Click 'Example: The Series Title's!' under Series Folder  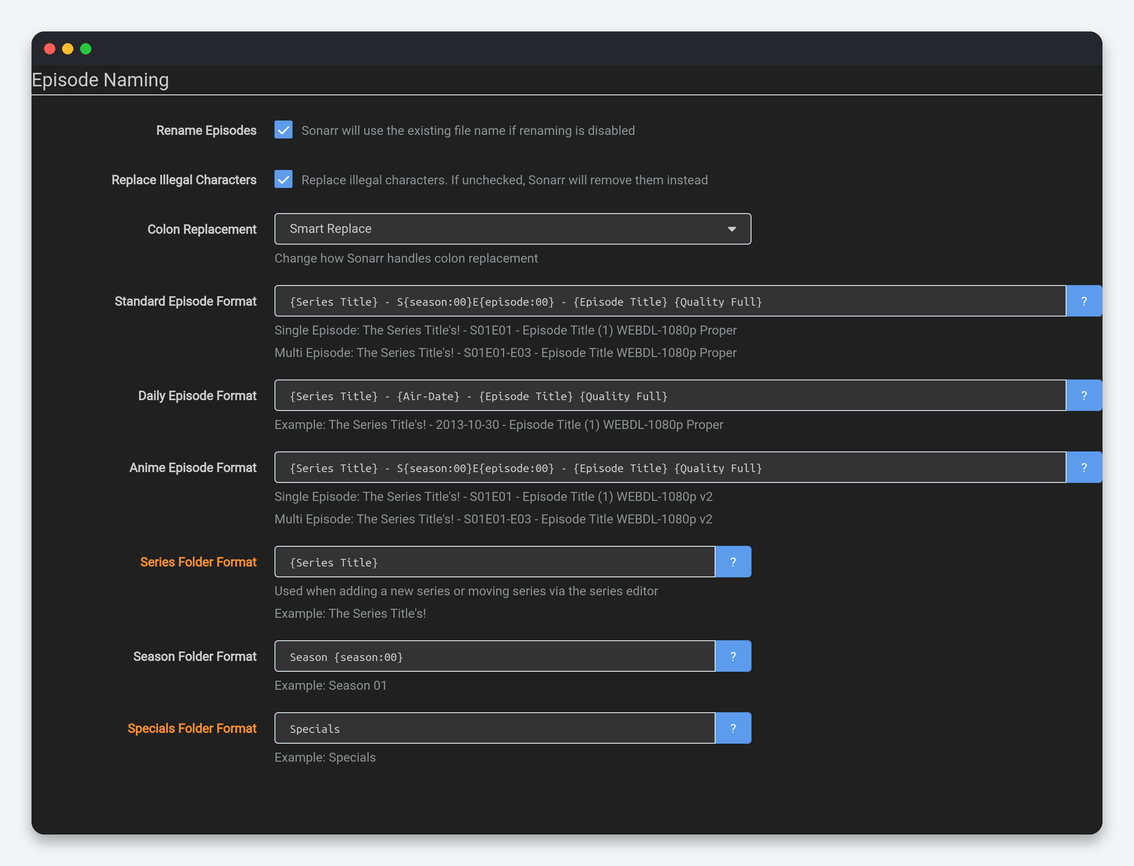350,614
